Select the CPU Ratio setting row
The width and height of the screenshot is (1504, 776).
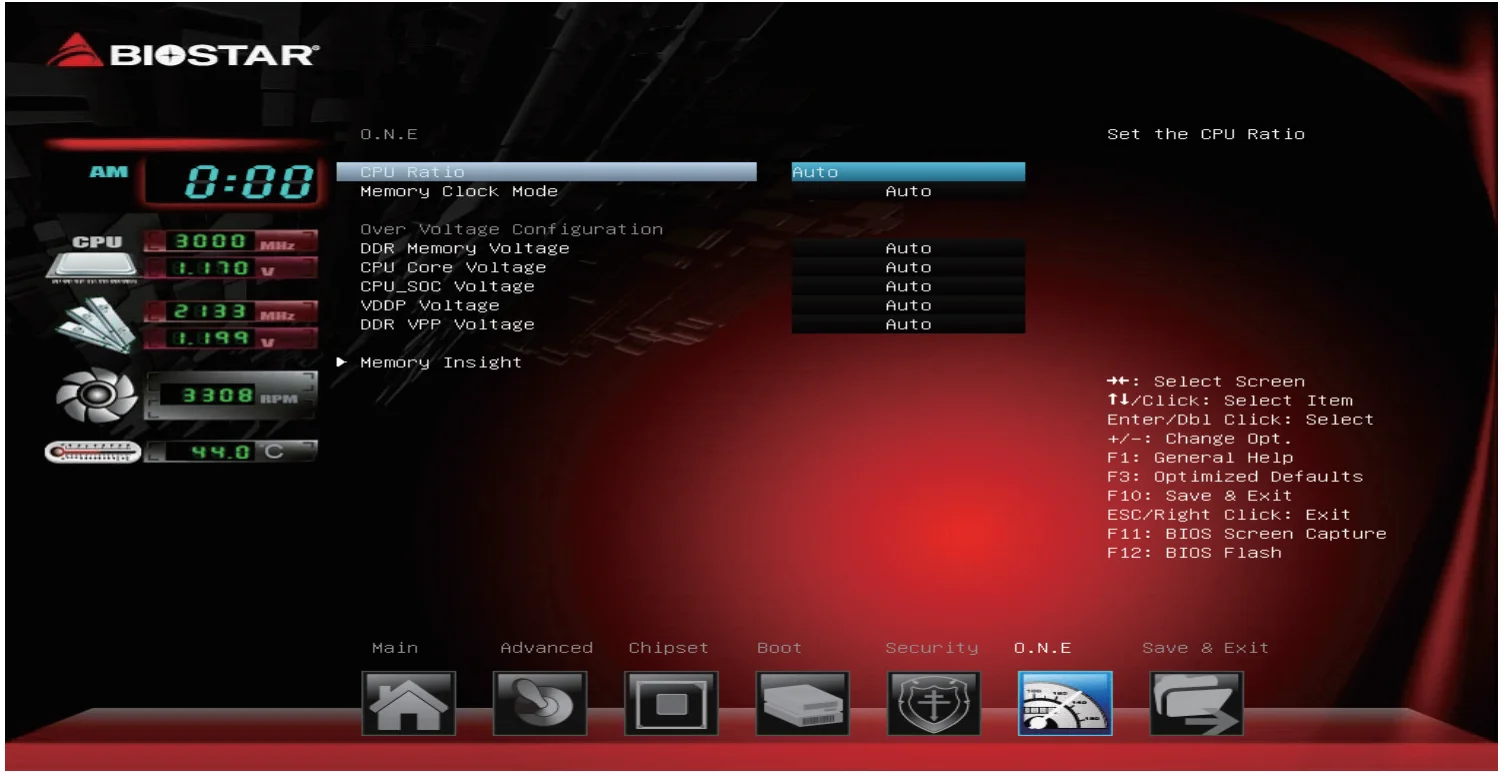point(547,172)
